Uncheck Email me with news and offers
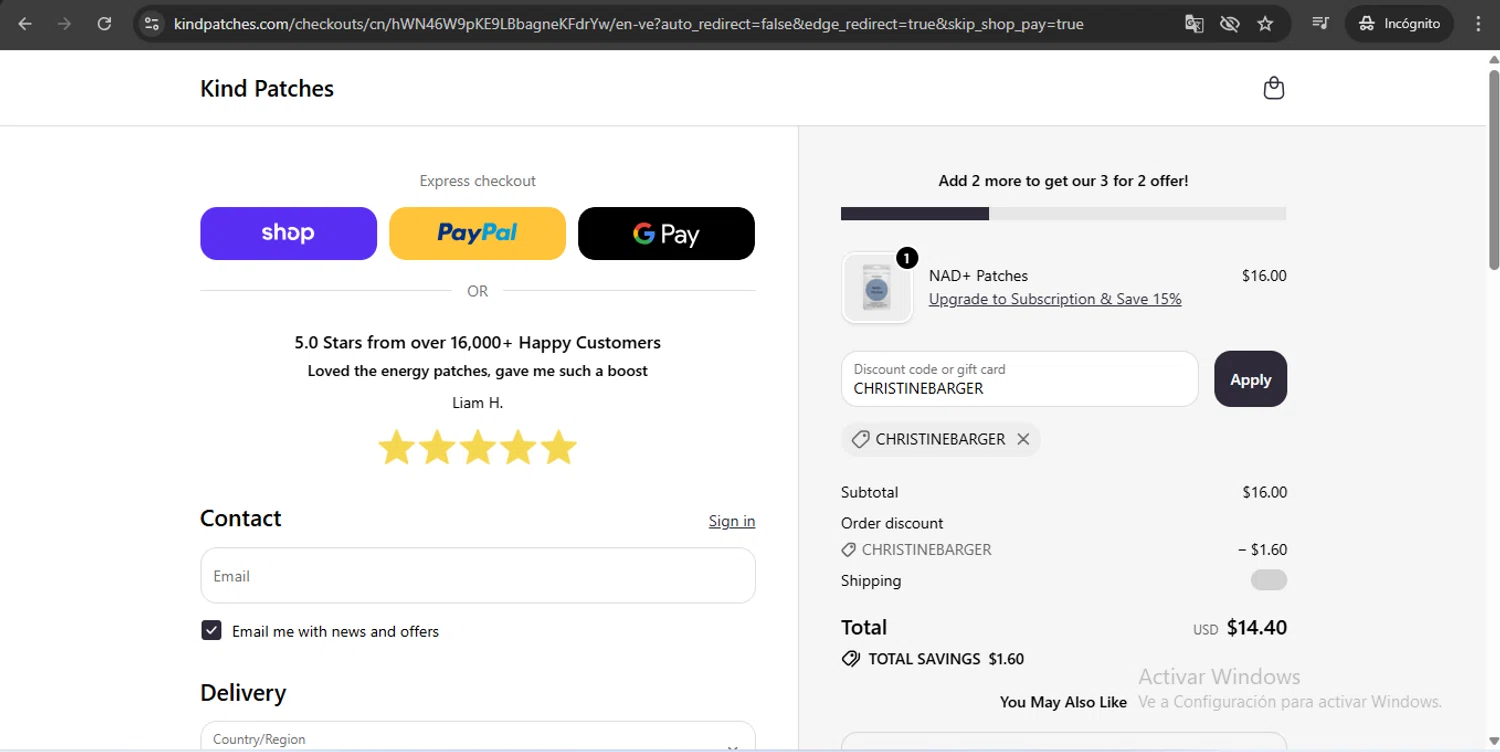The image size is (1500, 752). click(211, 630)
